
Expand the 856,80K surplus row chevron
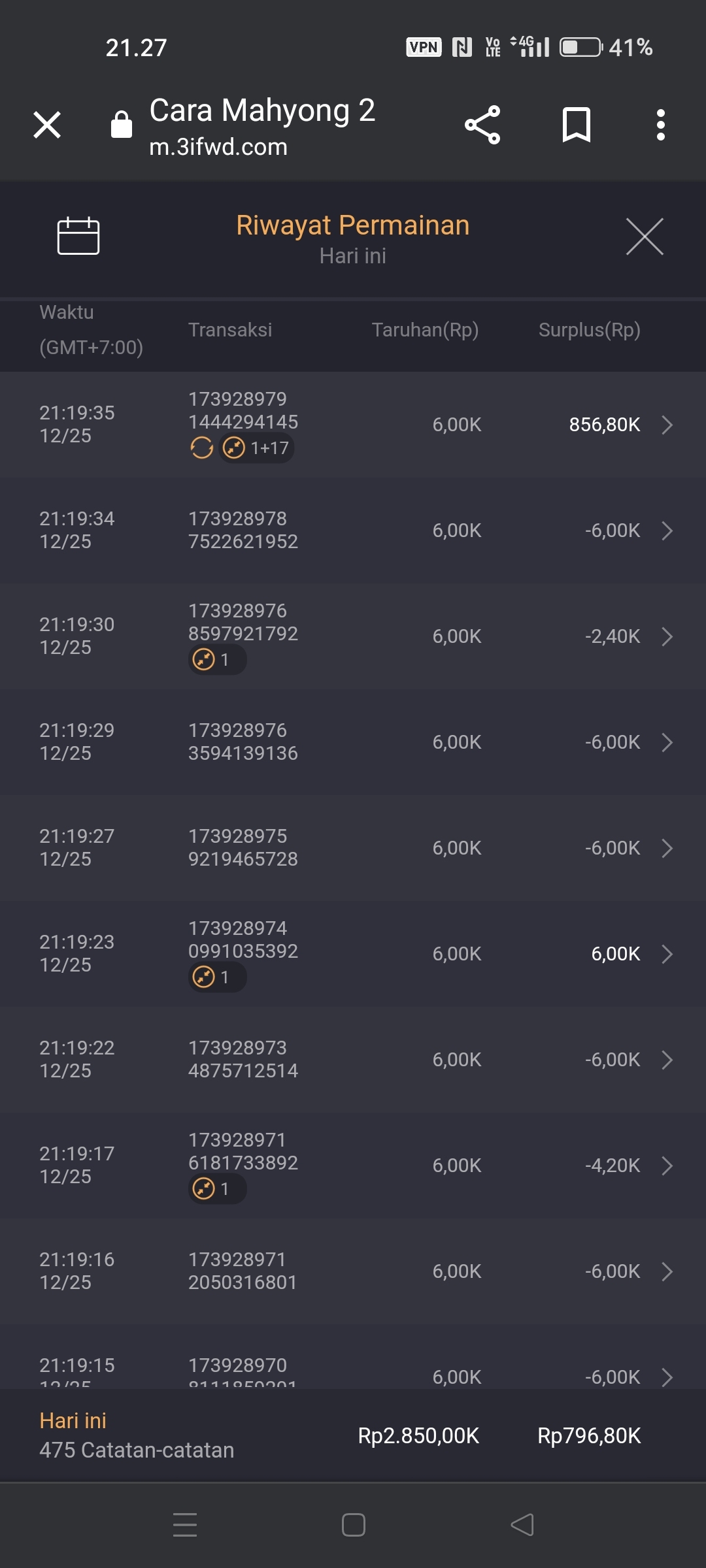click(x=667, y=425)
